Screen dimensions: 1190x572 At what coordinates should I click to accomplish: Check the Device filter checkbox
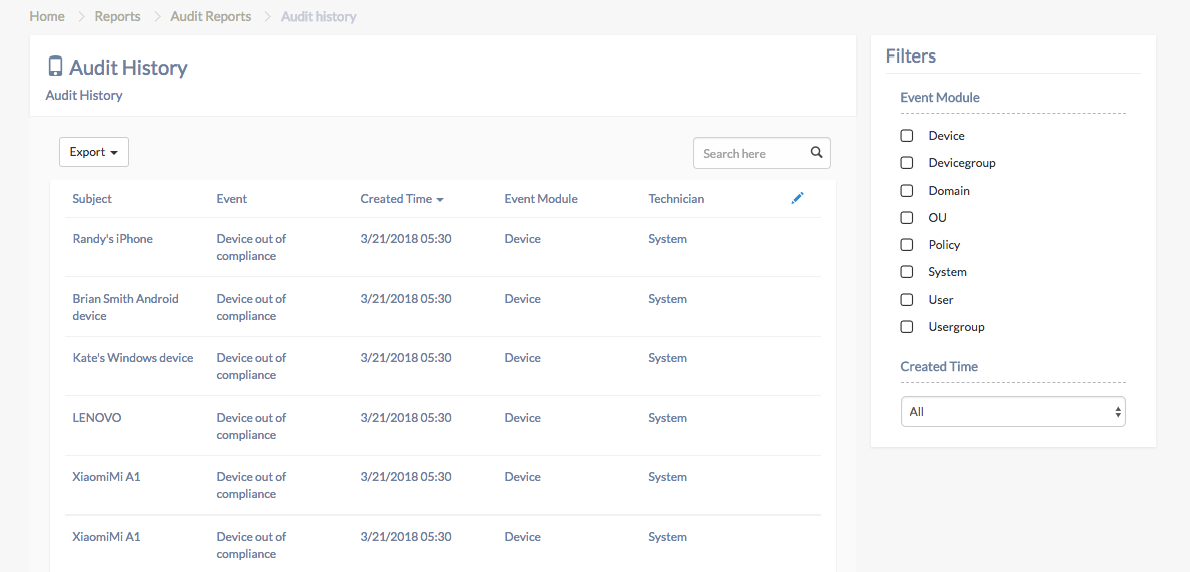coord(906,136)
